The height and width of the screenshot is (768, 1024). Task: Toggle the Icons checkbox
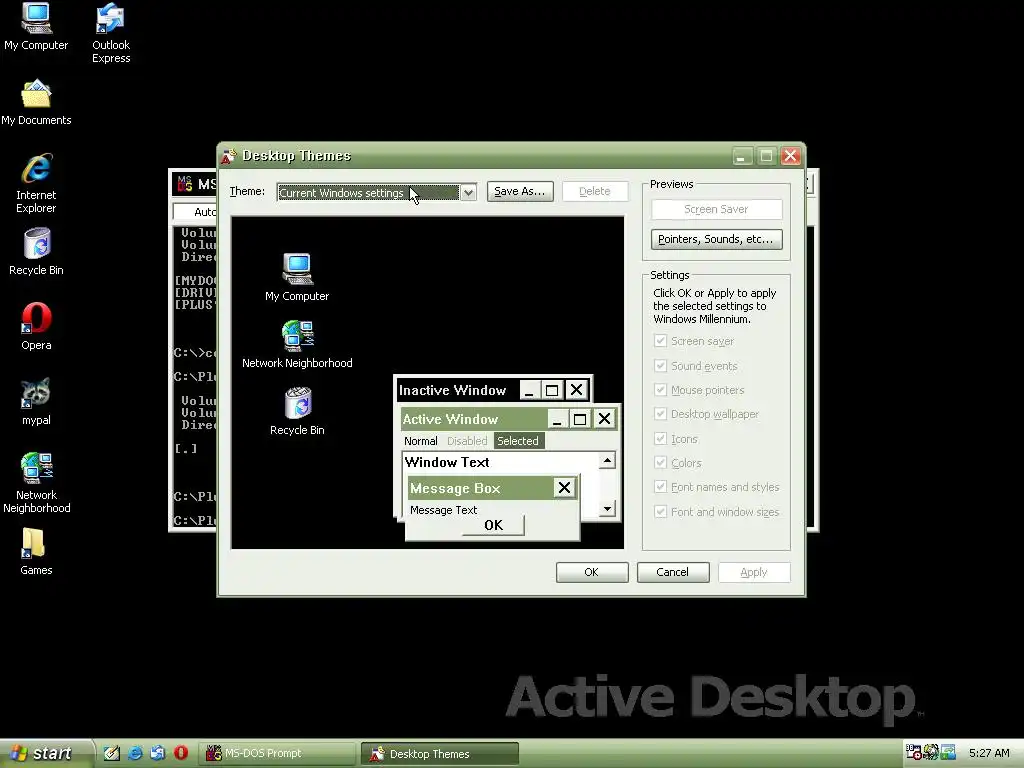point(660,439)
